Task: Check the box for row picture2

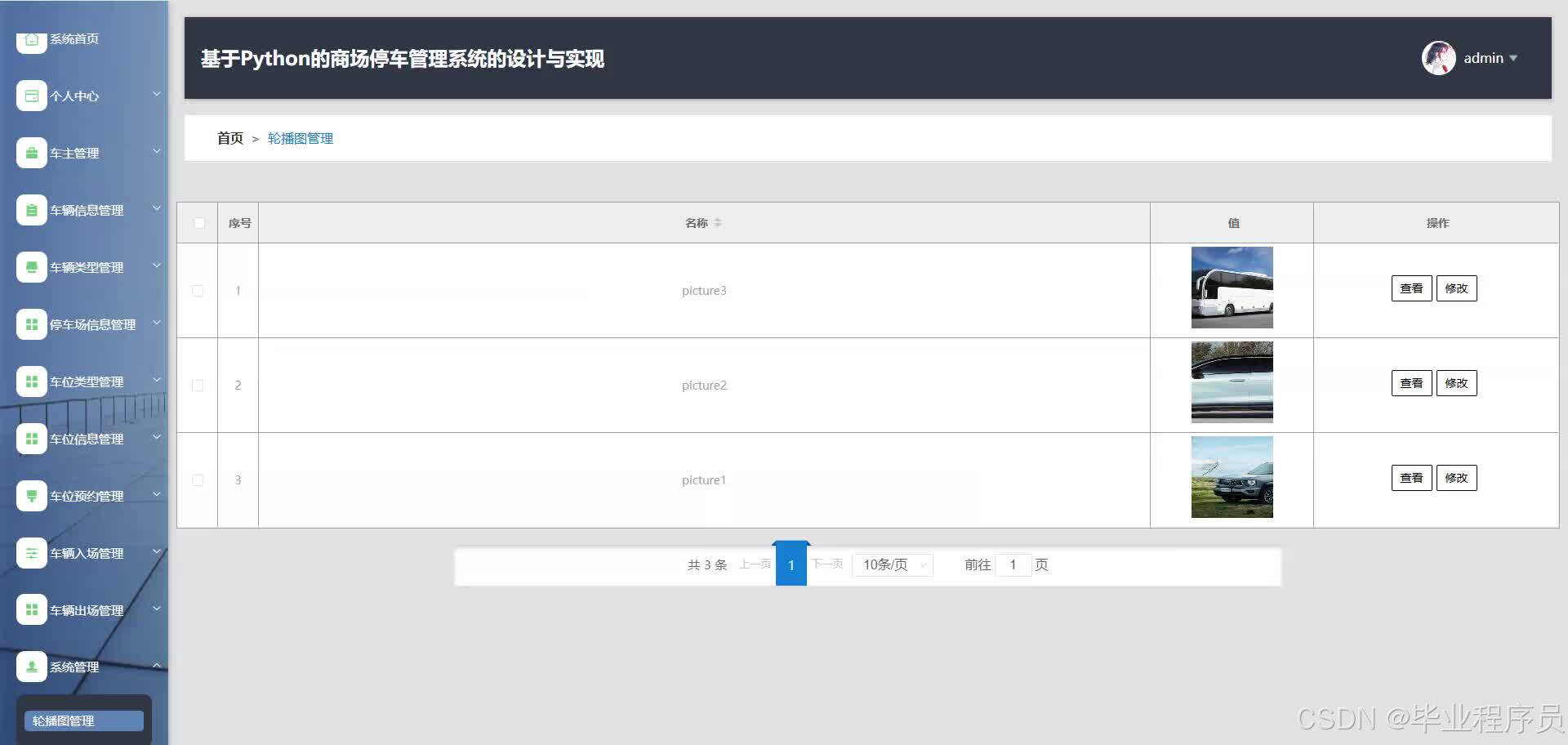Action: (x=198, y=386)
